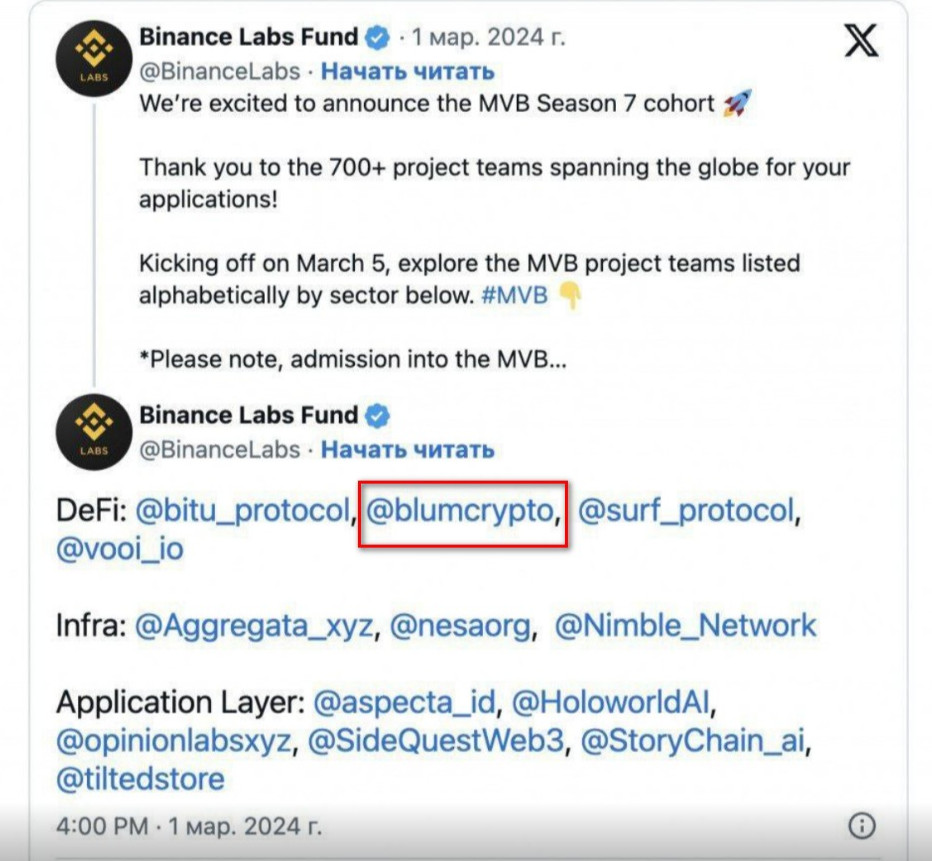Open @vooi_io mention
The height and width of the screenshot is (861, 932).
(120, 549)
